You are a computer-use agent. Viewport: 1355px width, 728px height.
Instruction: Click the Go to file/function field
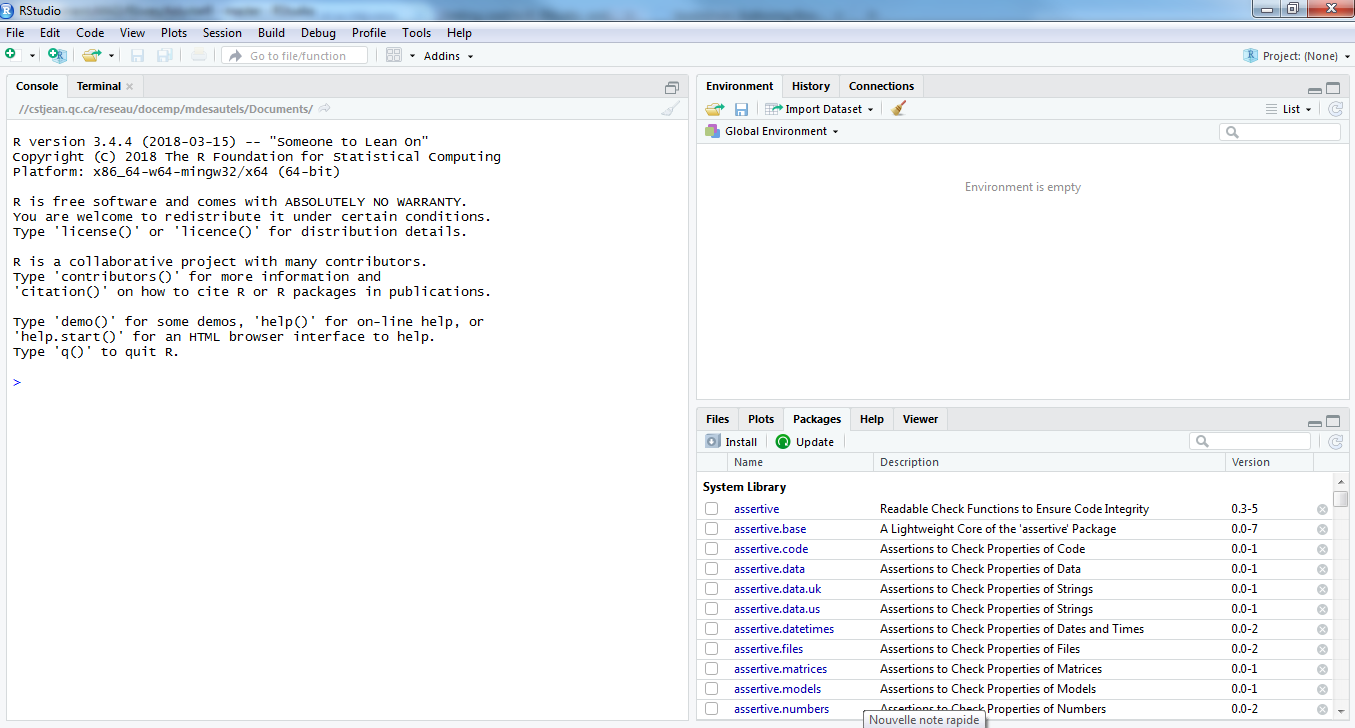point(294,56)
